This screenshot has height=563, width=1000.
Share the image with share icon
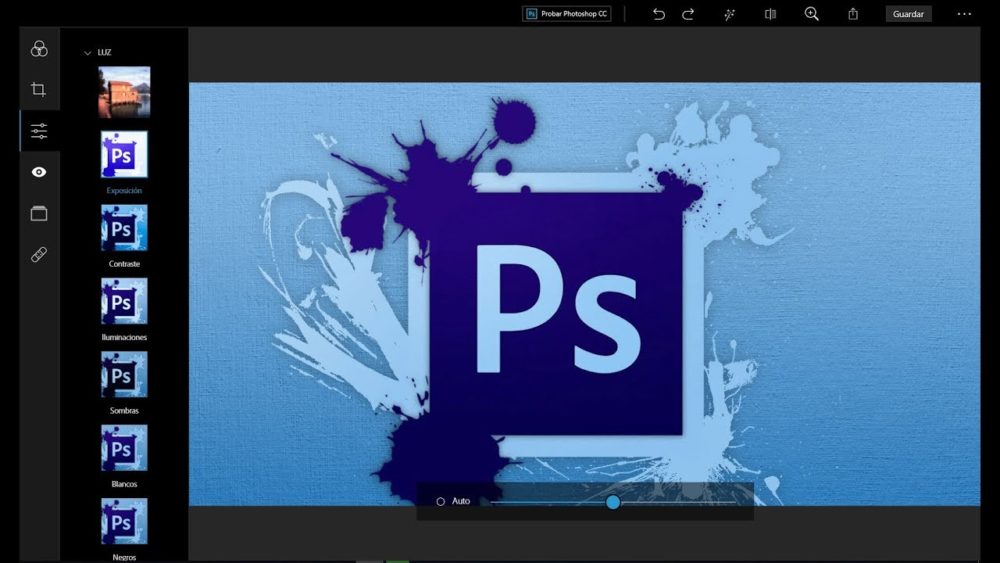[x=853, y=14]
